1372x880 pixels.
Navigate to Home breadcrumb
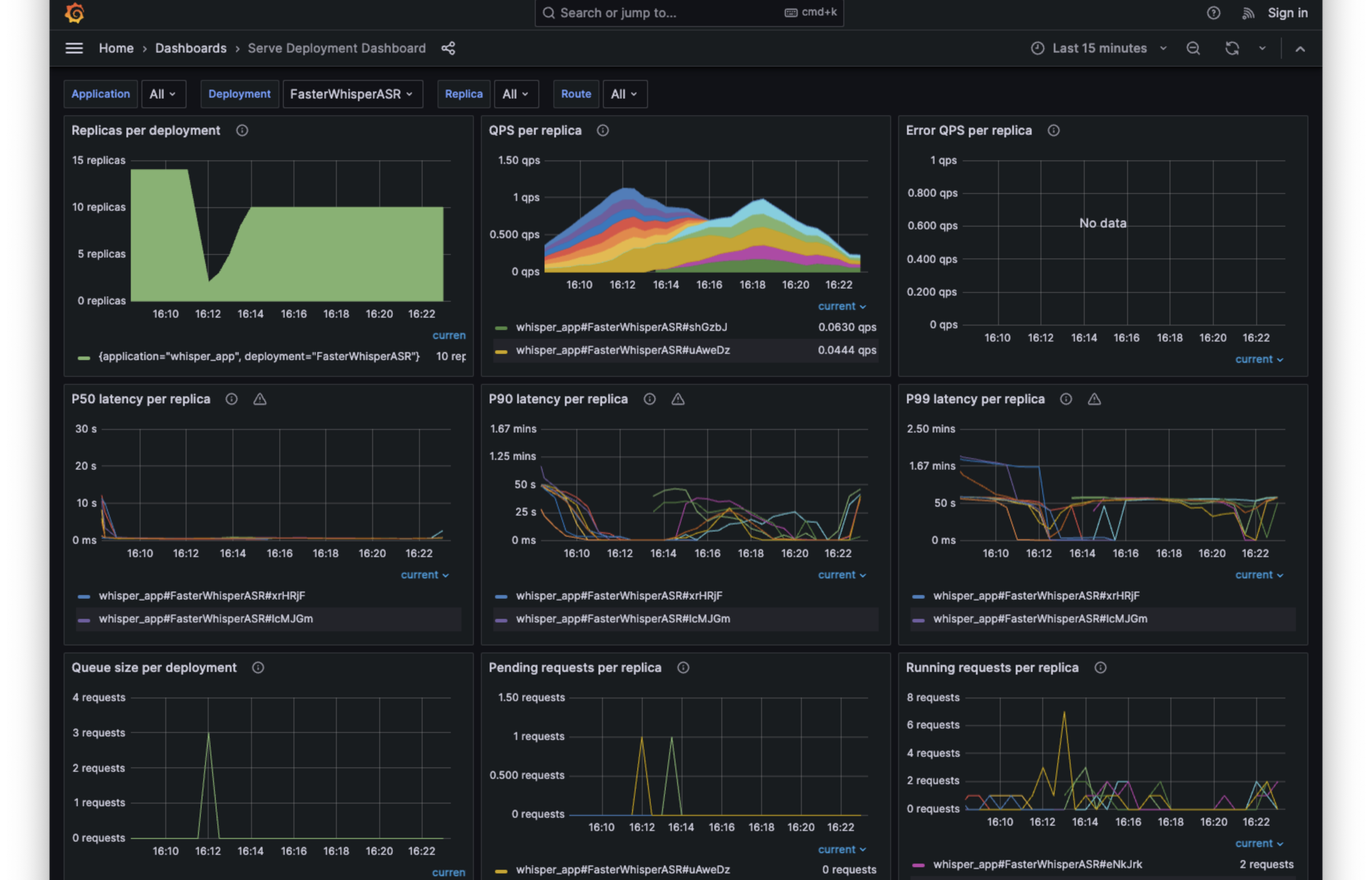pos(116,49)
